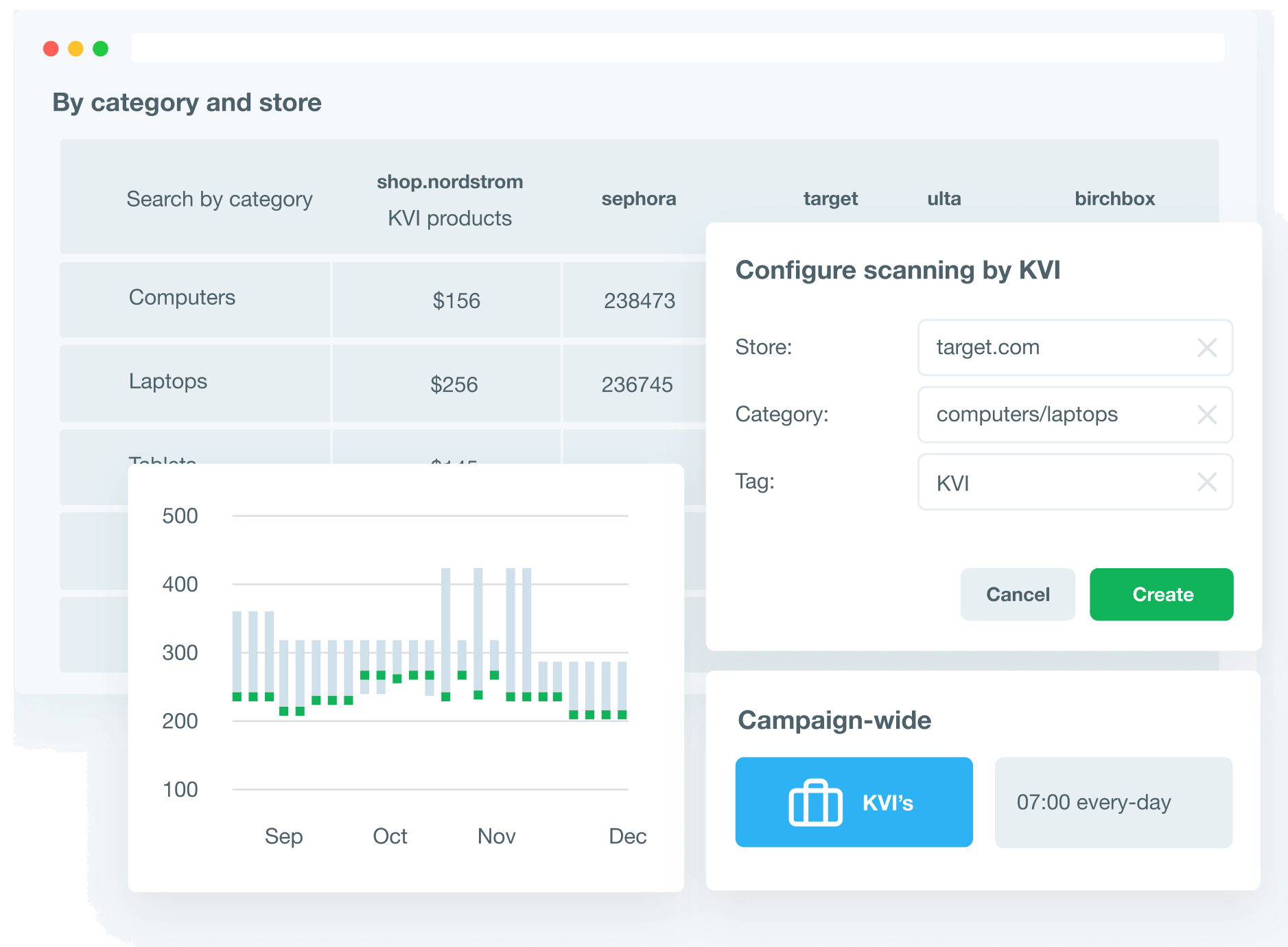This screenshot has height=947, width=1288.
Task: Select the shop.nordstrom column header
Action: point(449,182)
